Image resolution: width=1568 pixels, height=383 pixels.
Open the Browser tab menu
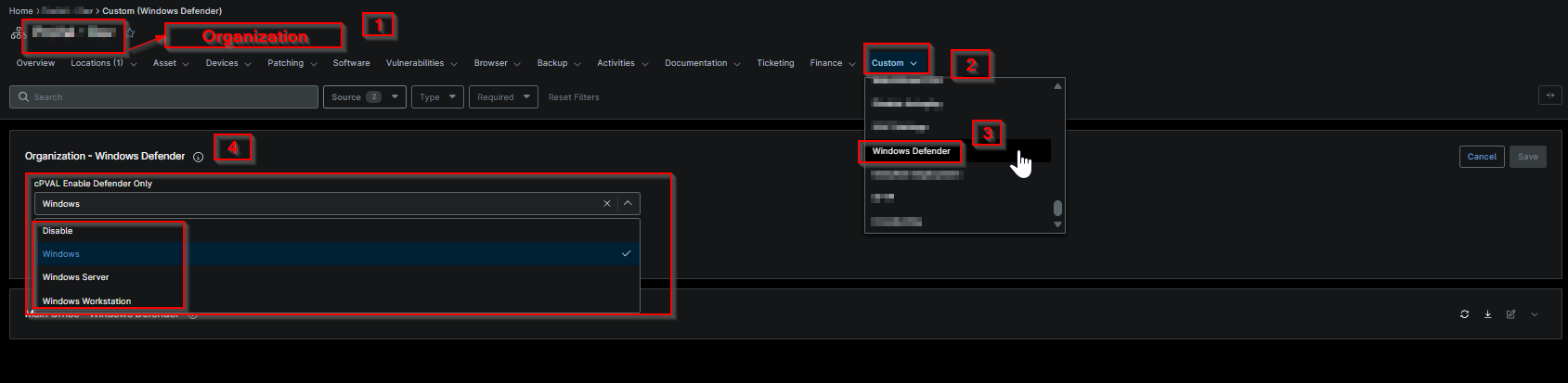(498, 63)
